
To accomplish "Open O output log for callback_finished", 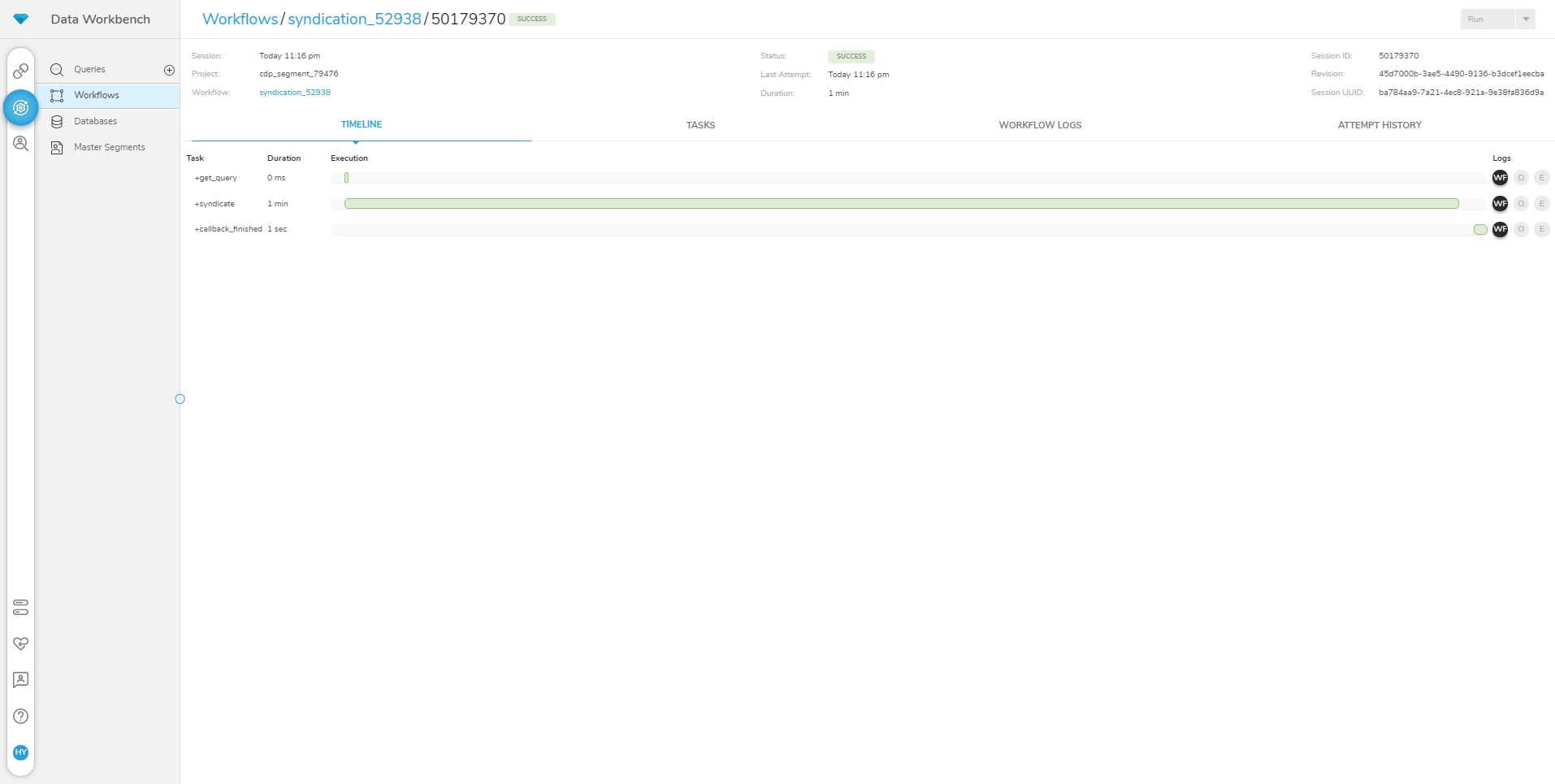I will [1521, 229].
